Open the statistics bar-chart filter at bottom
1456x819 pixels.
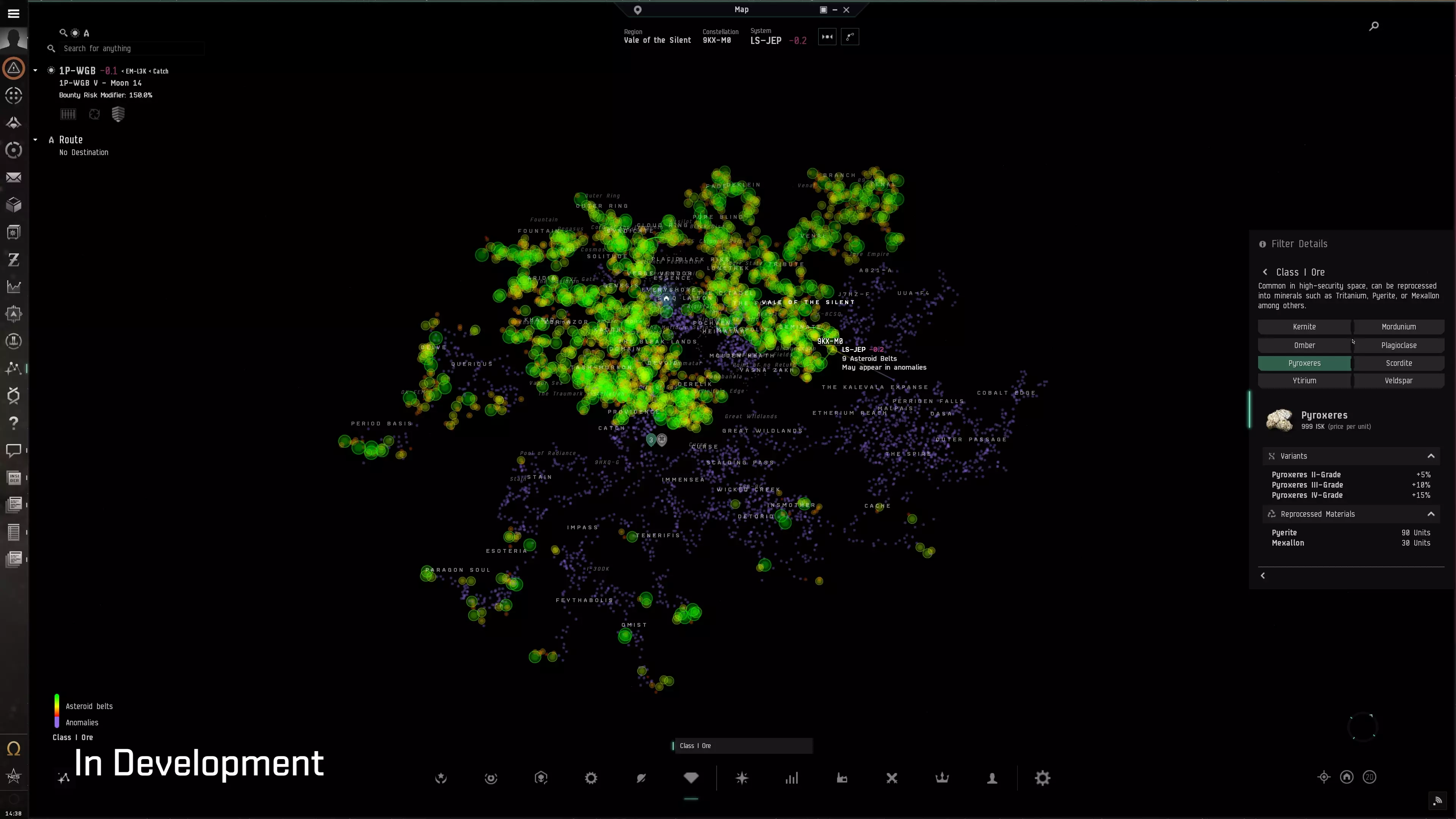(791, 778)
